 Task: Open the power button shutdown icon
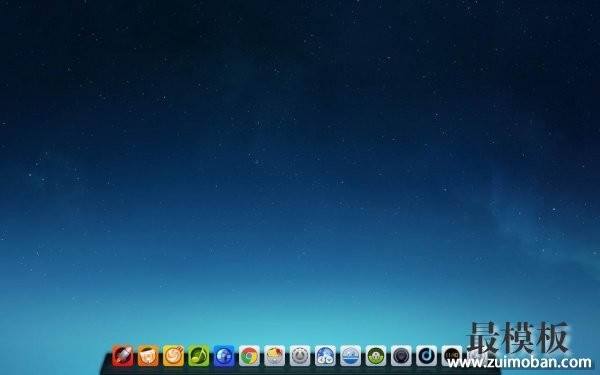[300, 356]
